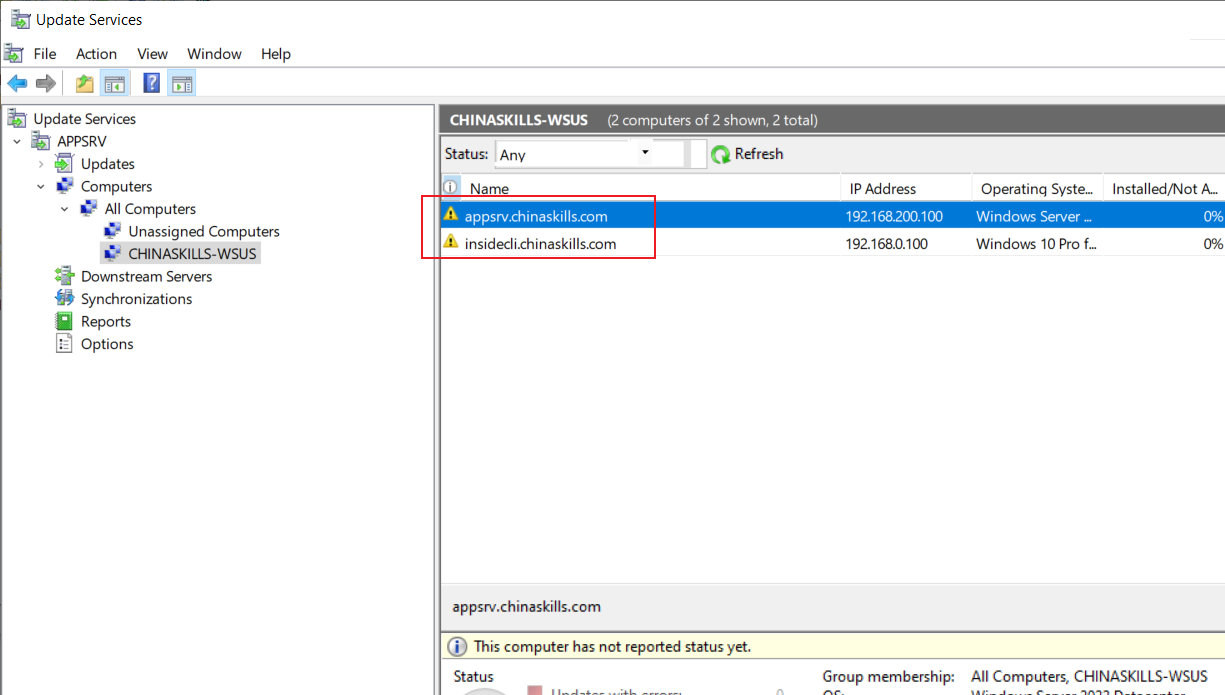Expand the Updates tree node
The width and height of the screenshot is (1225, 695).
click(x=41, y=164)
